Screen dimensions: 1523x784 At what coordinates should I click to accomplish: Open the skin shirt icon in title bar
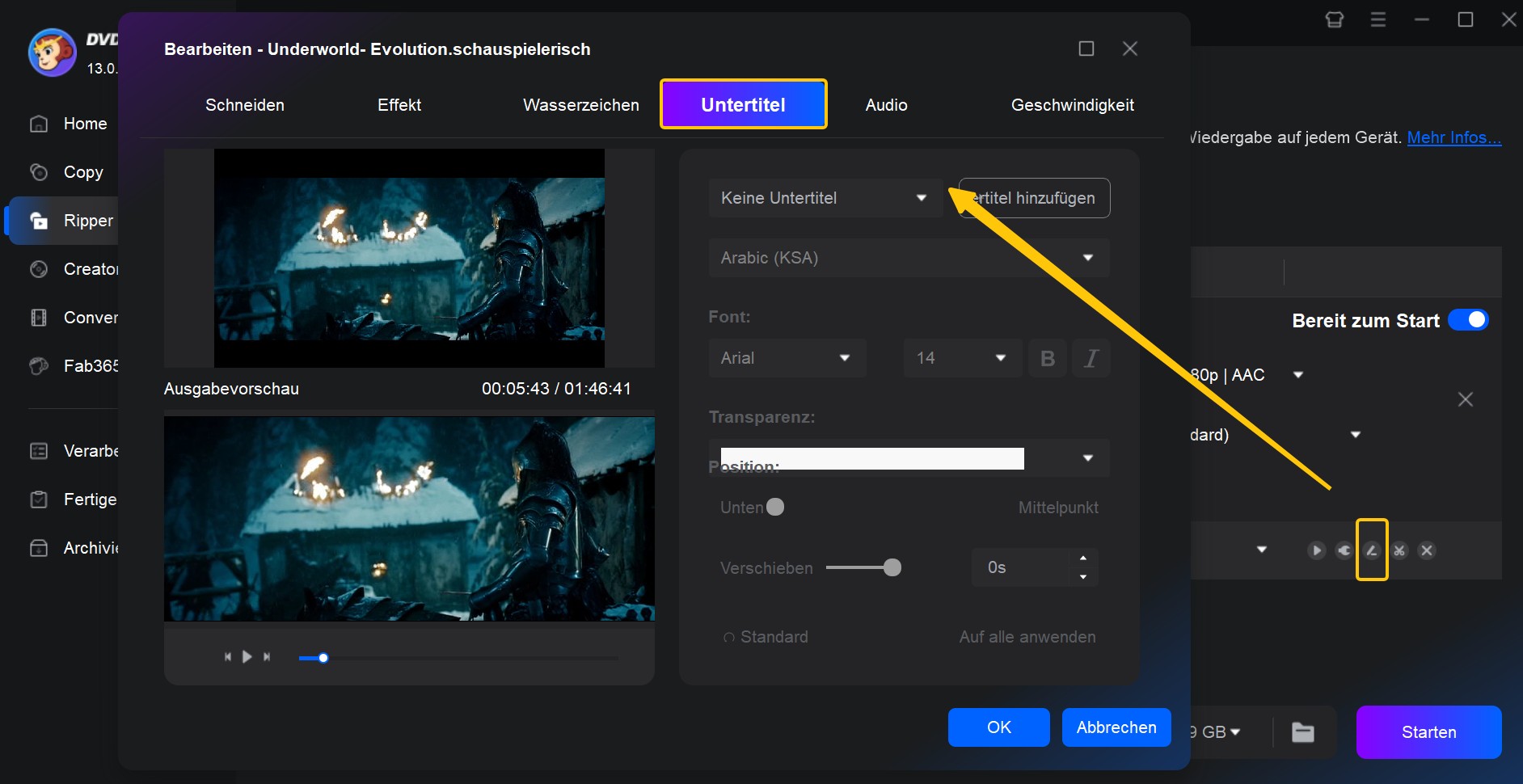tap(1335, 19)
